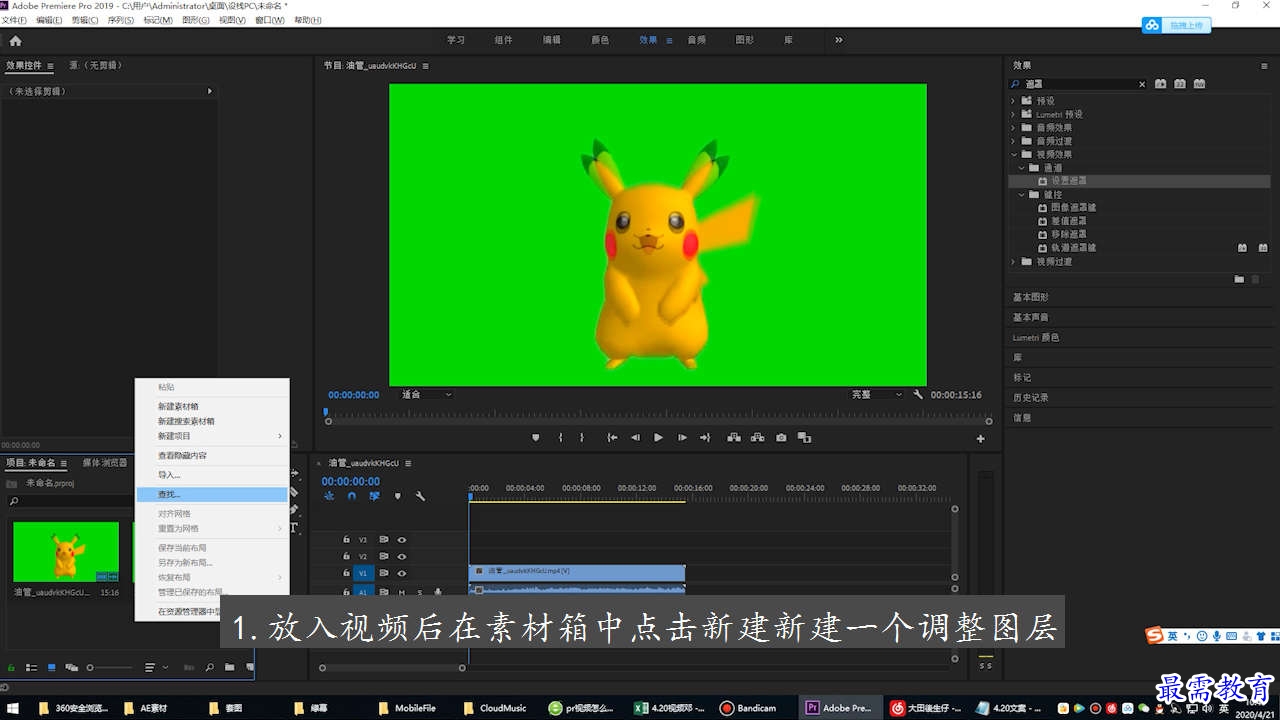Adjust the project thumbnail zoom slider
This screenshot has height=720, width=1280.
pyautogui.click(x=92, y=667)
